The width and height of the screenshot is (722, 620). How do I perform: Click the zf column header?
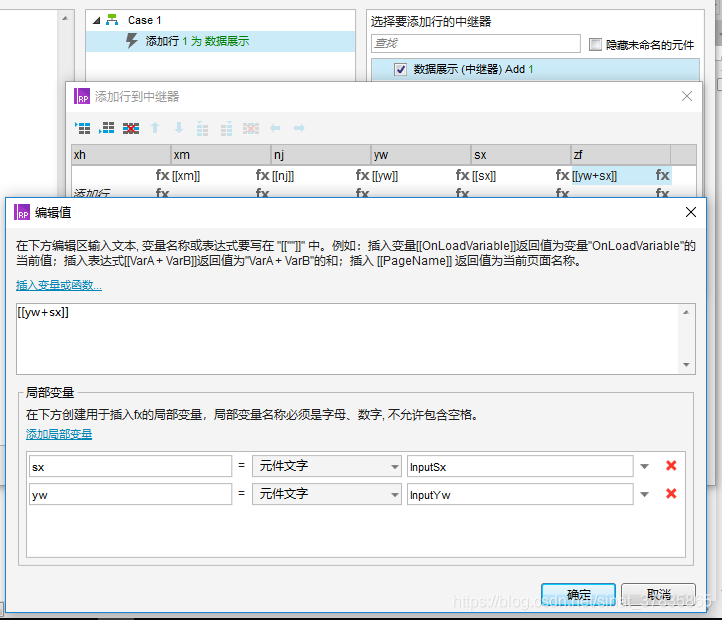point(621,155)
